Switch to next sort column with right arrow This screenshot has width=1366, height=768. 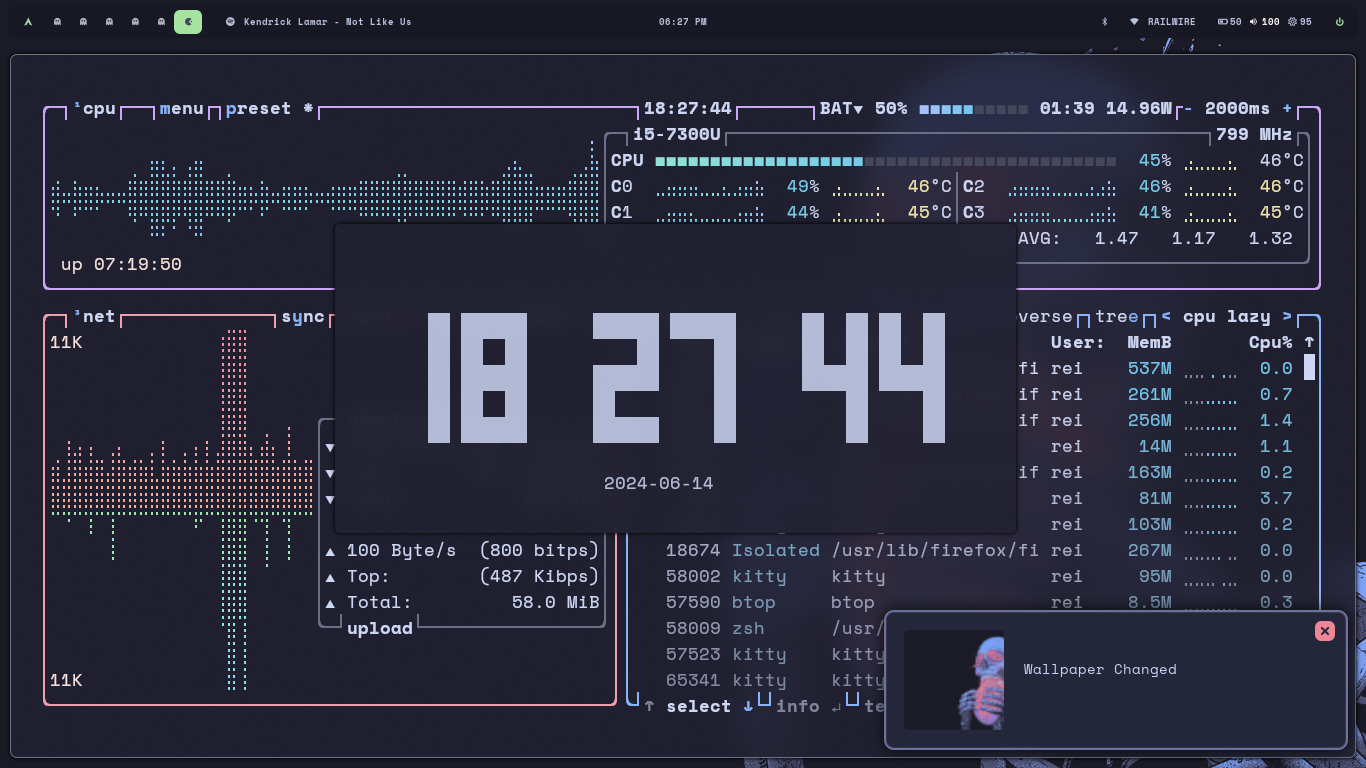point(1287,316)
